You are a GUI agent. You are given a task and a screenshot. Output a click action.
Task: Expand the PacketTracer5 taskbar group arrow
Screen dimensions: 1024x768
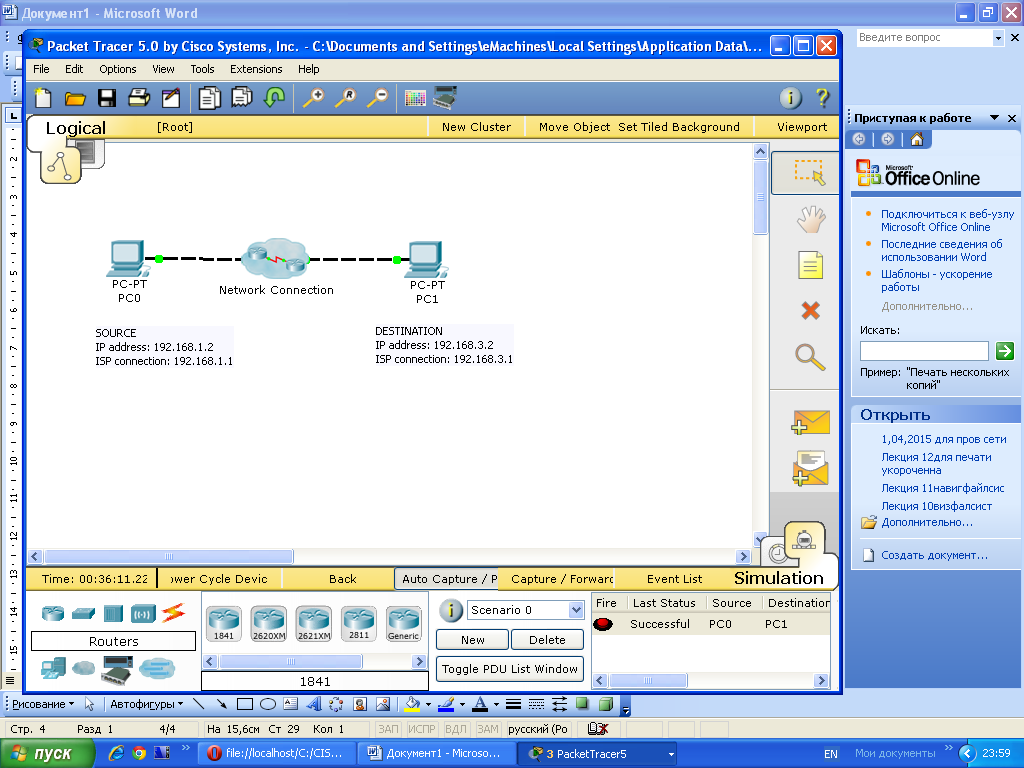coord(671,754)
